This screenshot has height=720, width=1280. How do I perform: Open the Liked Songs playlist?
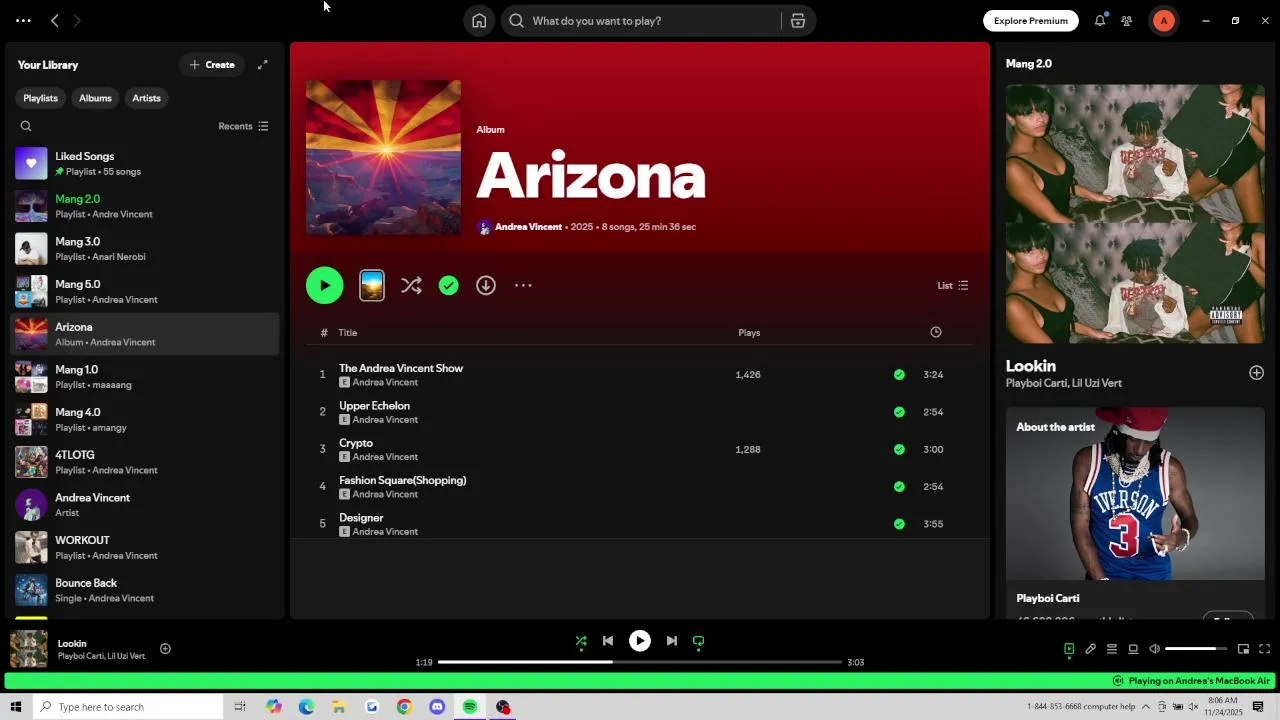(145, 163)
